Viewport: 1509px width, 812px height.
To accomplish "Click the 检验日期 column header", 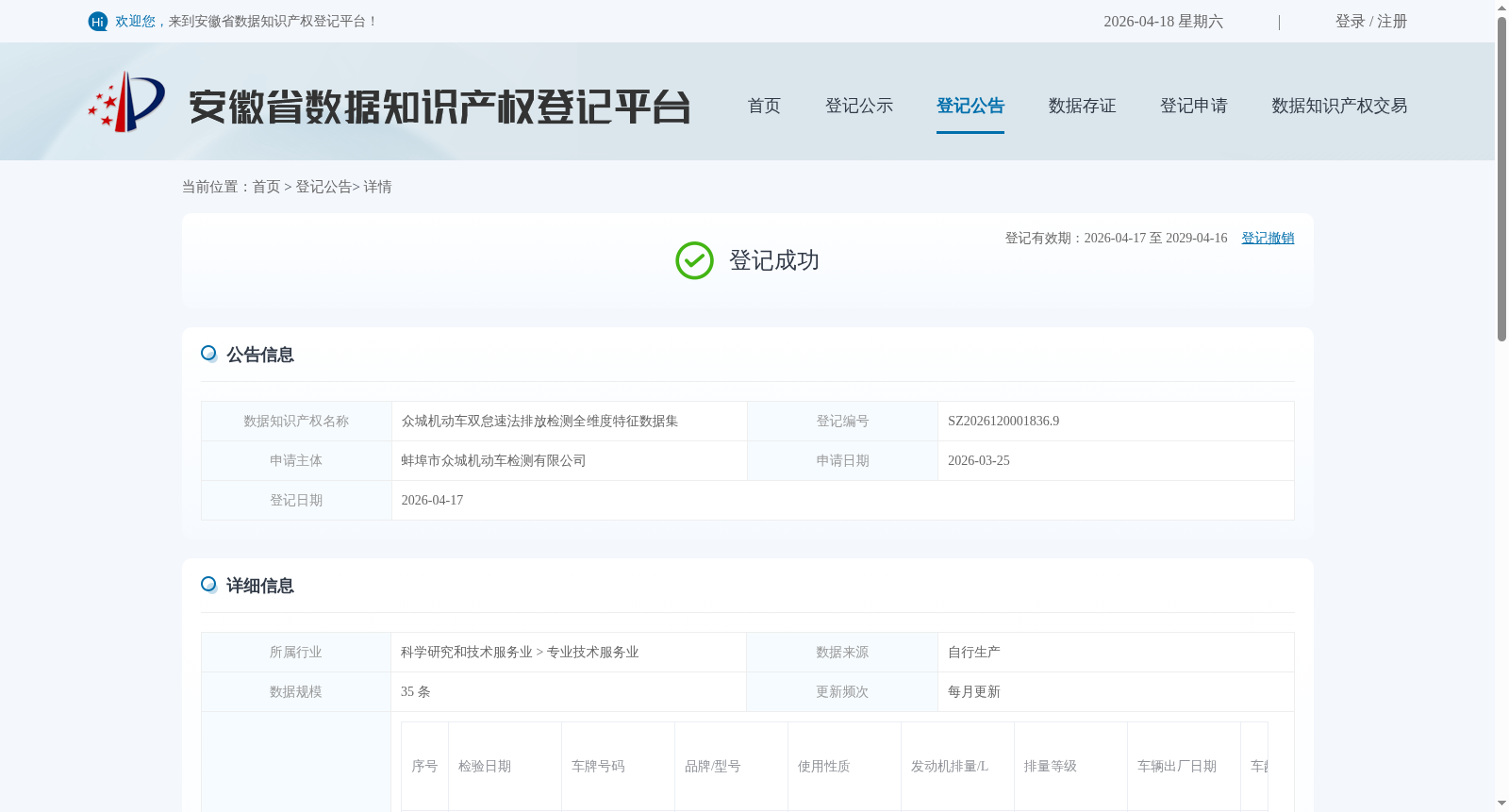I will pyautogui.click(x=505, y=766).
